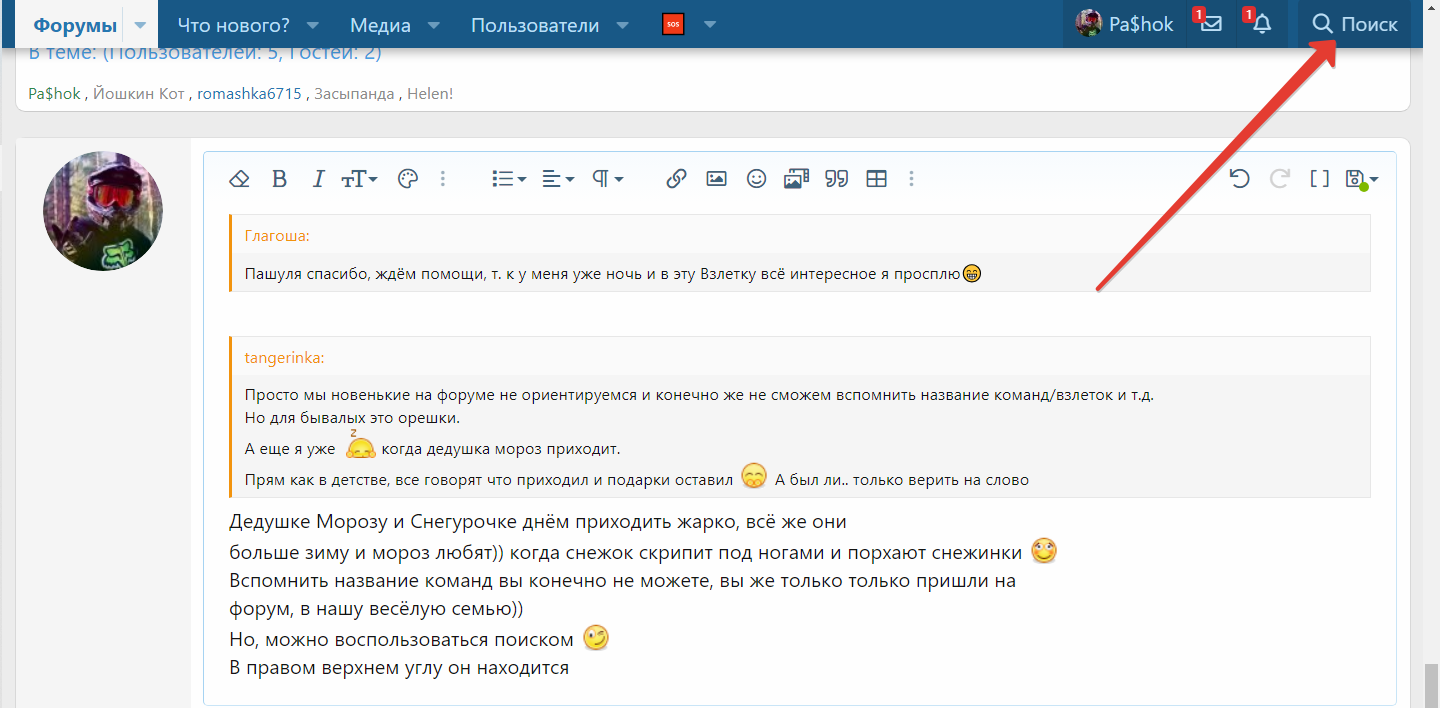Open the inbox messages envelope icon
This screenshot has height=708, width=1440.
click(1211, 24)
